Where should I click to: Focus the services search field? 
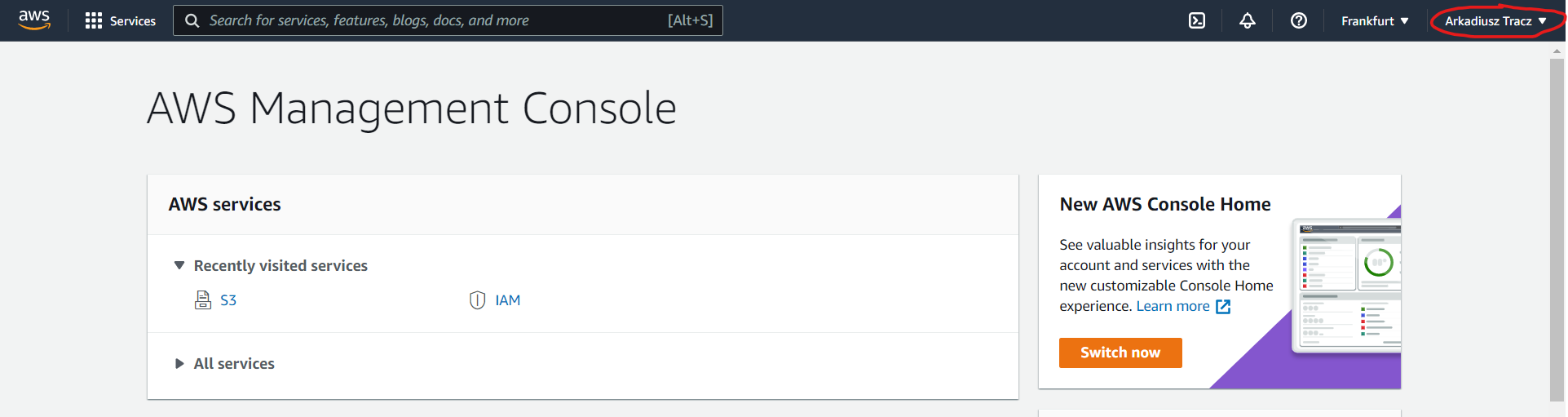tap(448, 20)
